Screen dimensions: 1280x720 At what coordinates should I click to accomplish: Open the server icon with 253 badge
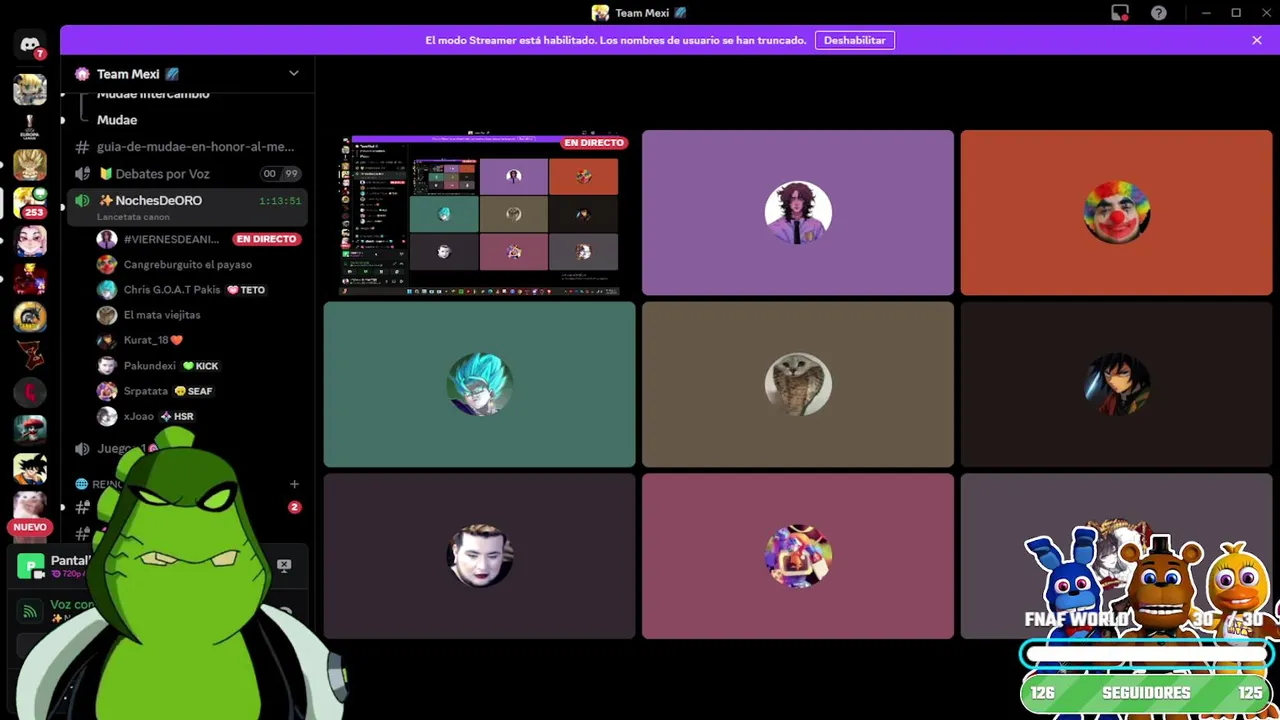(x=30, y=203)
